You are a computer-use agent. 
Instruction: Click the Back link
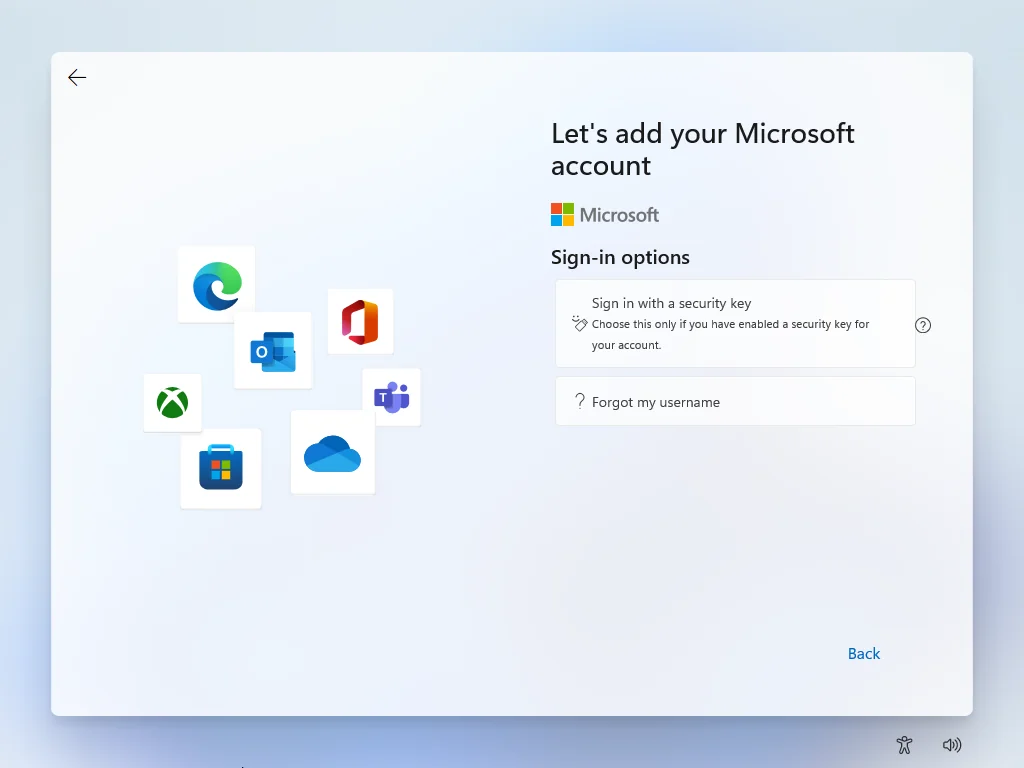pyautogui.click(x=863, y=654)
